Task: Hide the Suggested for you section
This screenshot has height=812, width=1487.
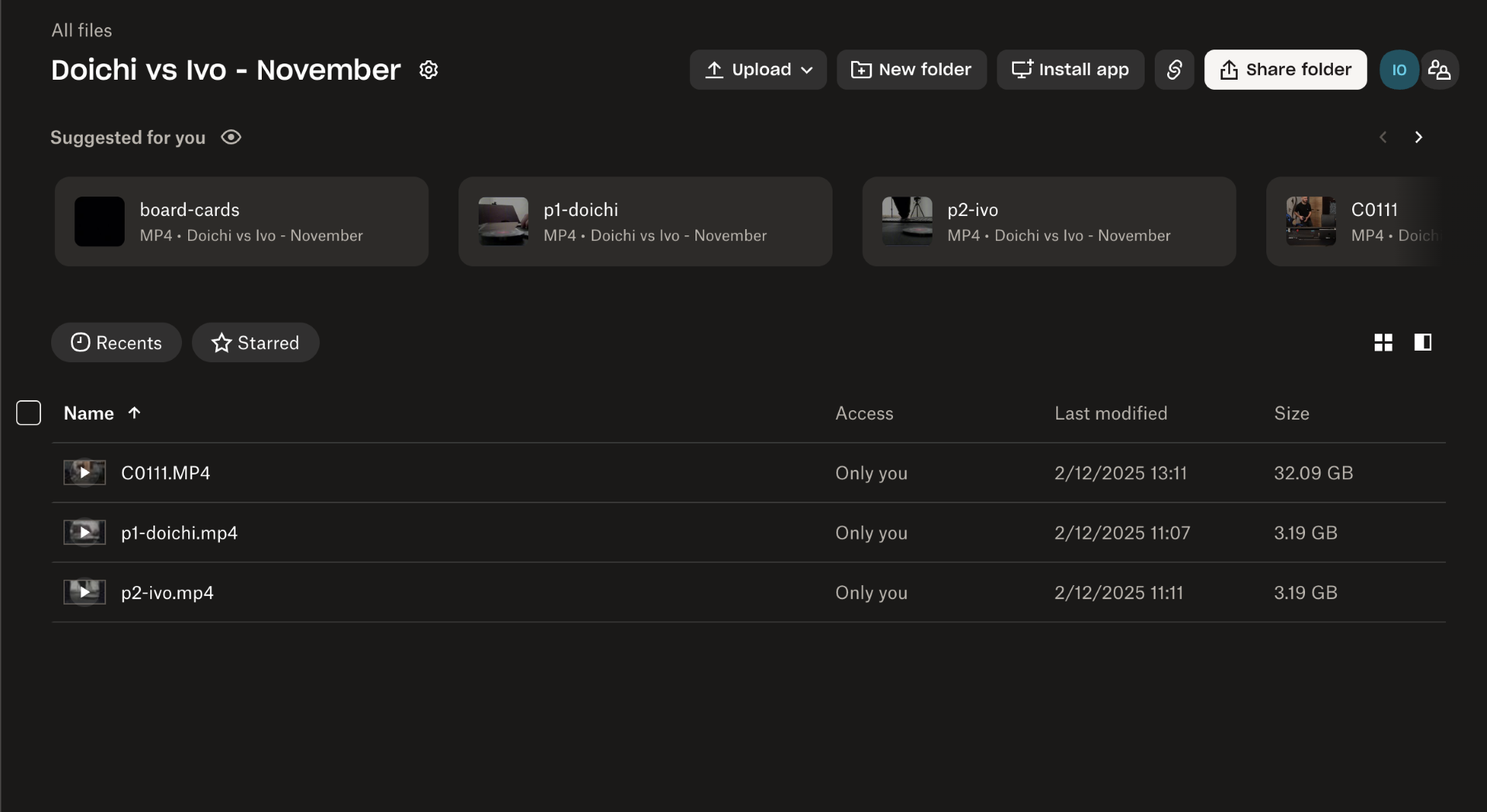Action: point(231,137)
